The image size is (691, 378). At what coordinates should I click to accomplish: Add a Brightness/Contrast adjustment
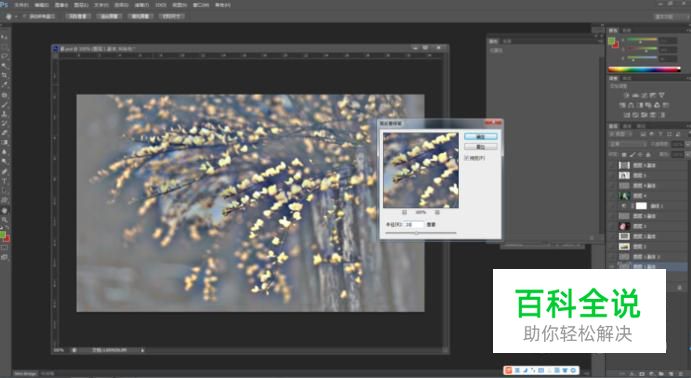[626, 95]
